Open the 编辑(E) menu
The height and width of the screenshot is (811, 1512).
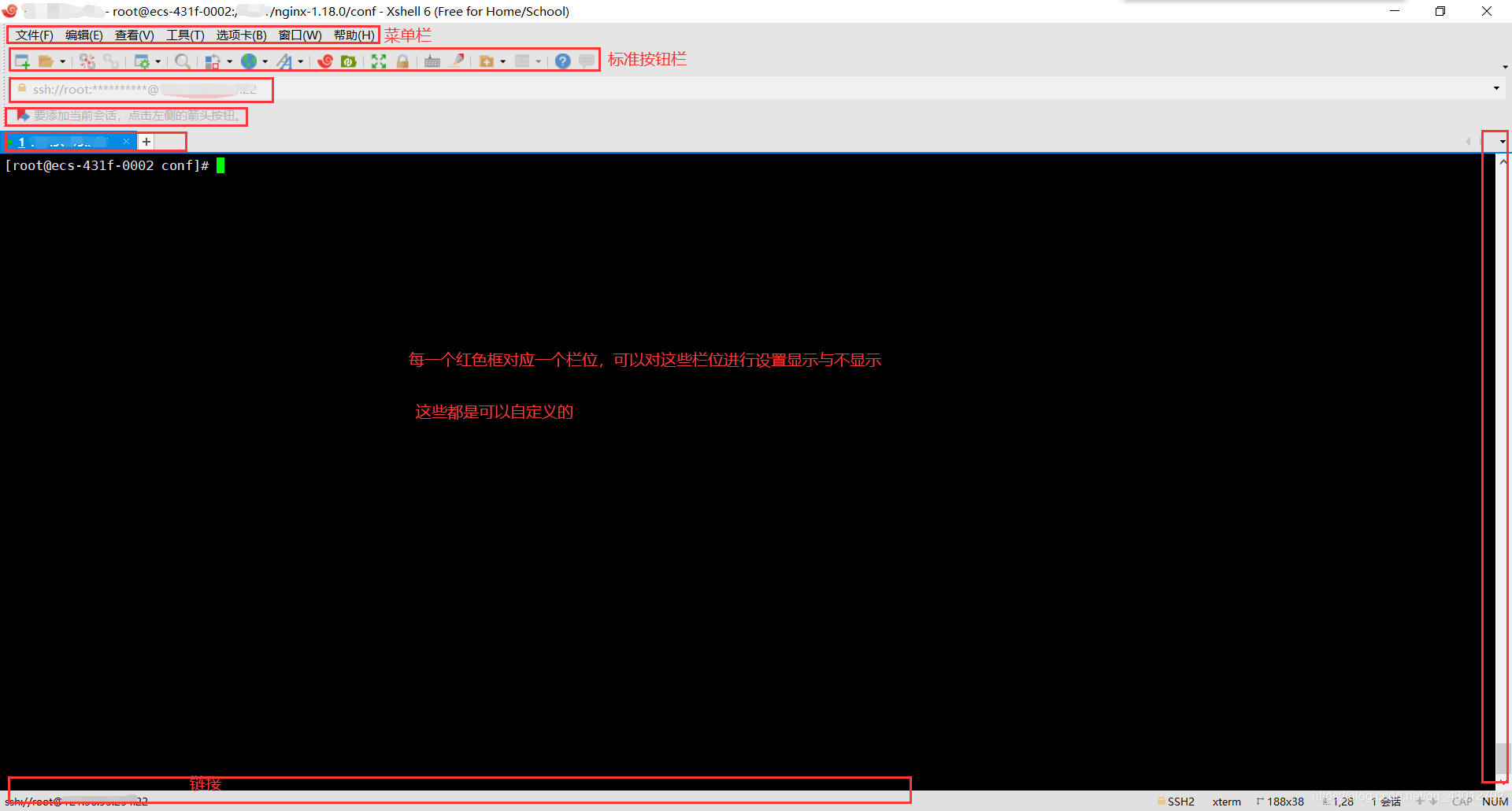pos(84,35)
